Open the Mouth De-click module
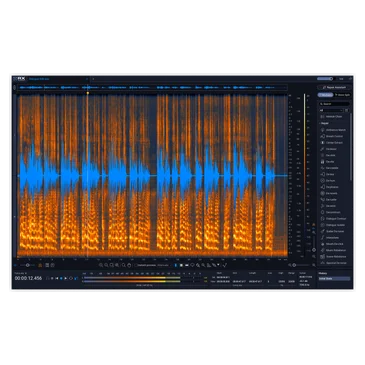Screen dimensions: 365x365 (x=333, y=244)
